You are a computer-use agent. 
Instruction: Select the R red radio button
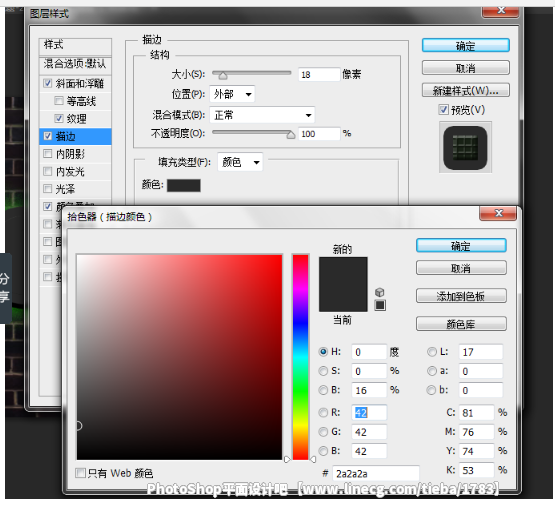click(x=323, y=412)
